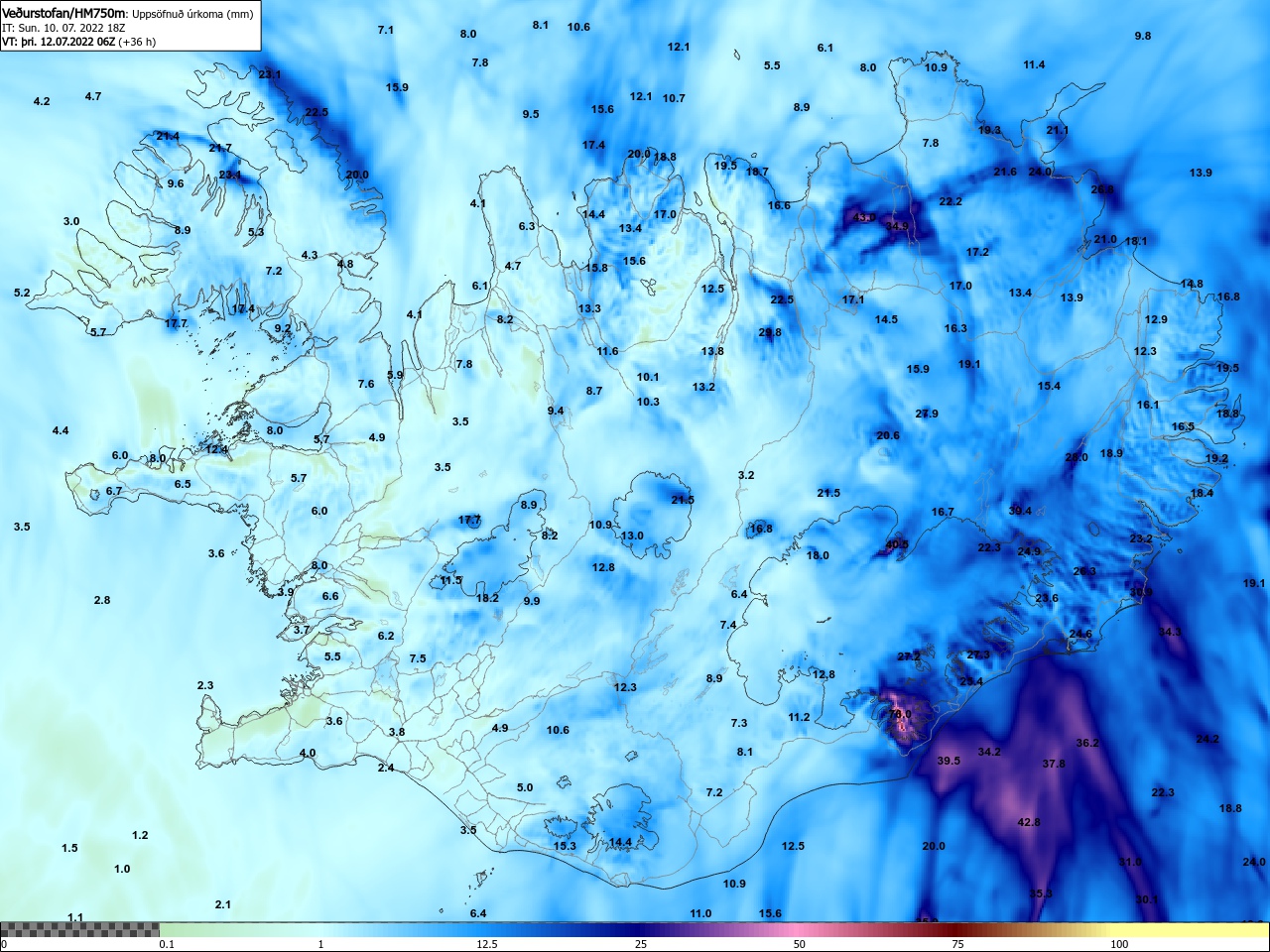Click the 'Uppsöfnuð úrkoma (mm)' label

click(x=192, y=14)
